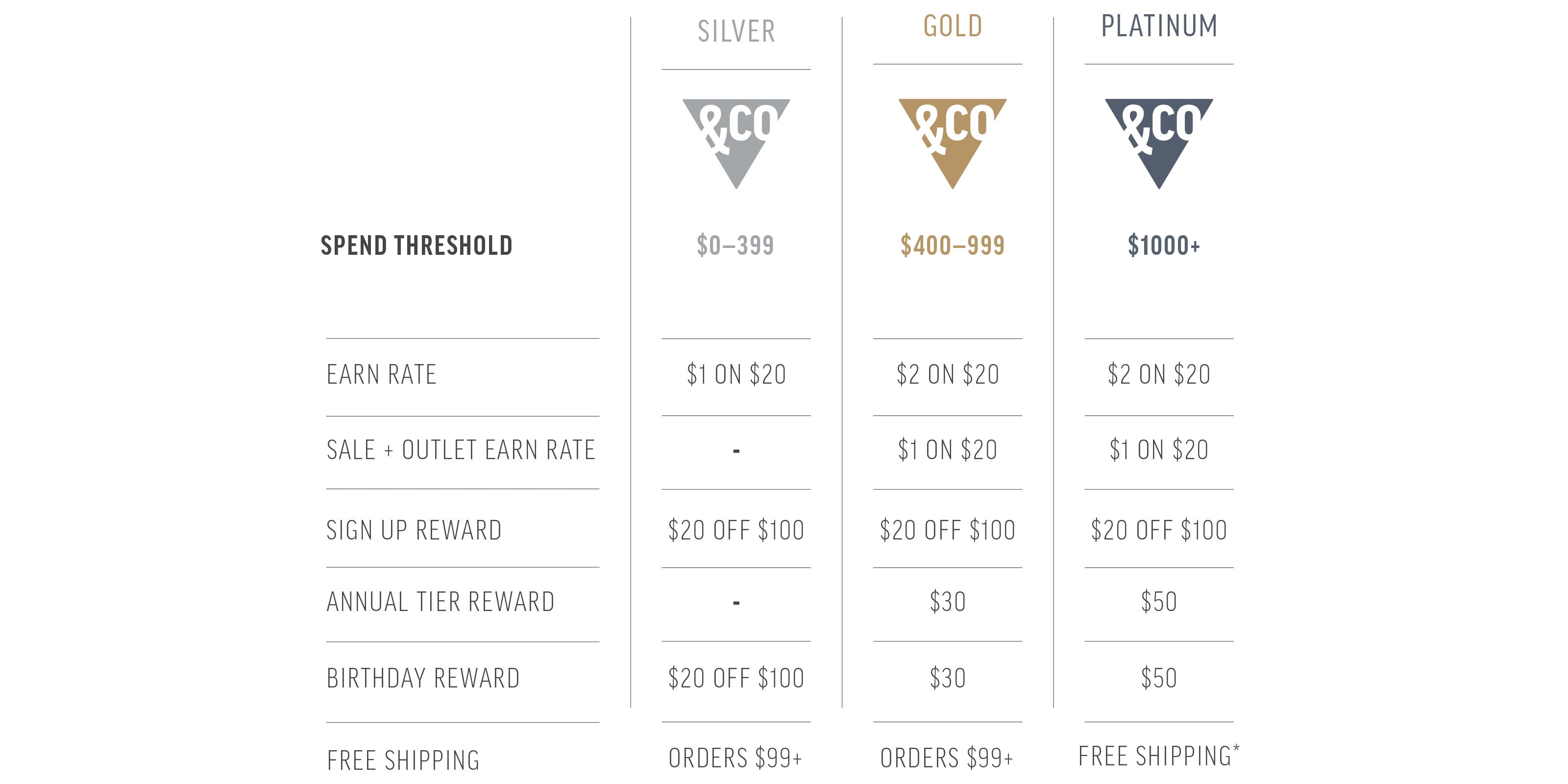Screen dimensions: 1568x784
Task: Click the $0–399 Silver spend threshold
Action: [x=735, y=245]
